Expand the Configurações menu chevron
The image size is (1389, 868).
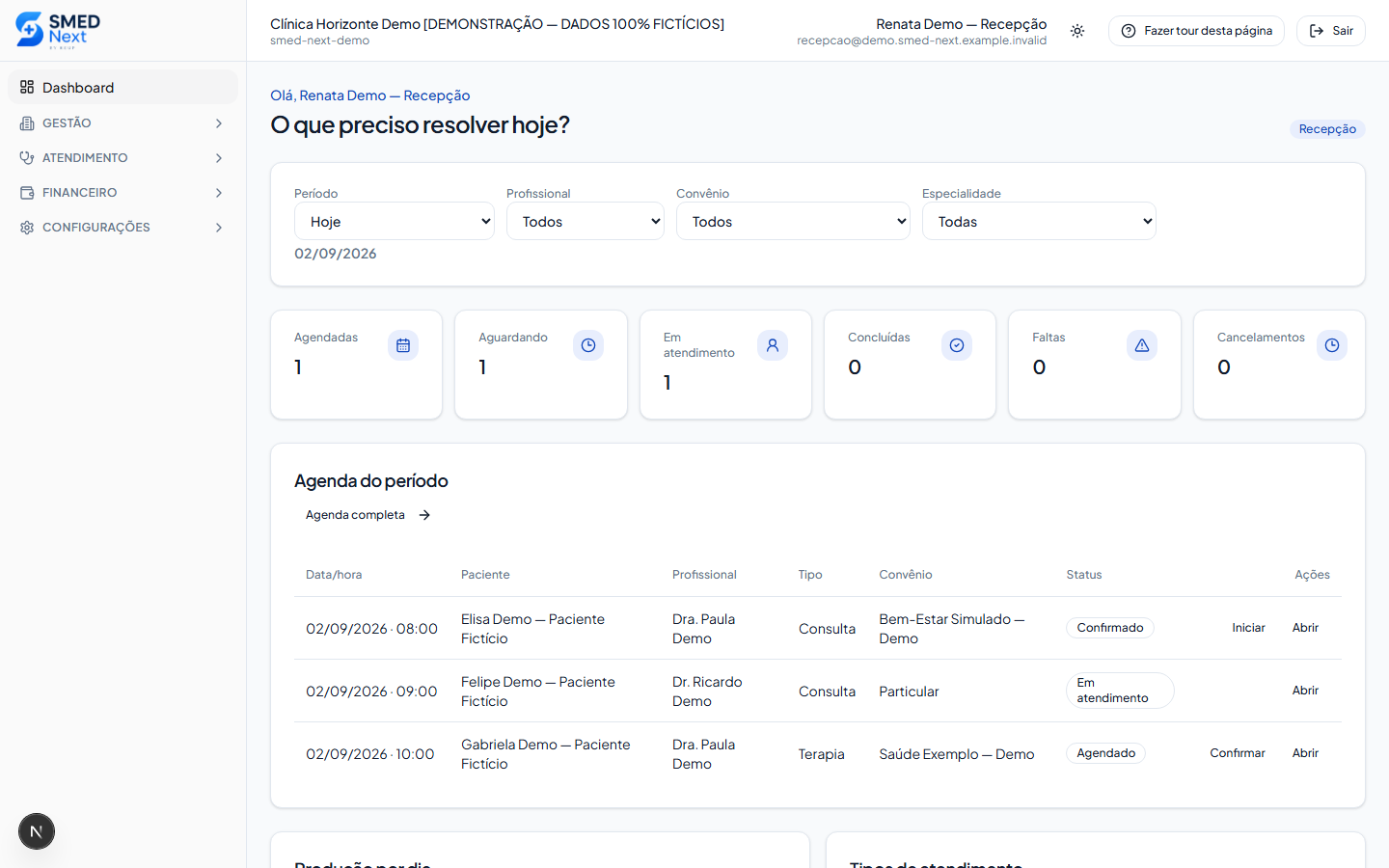tap(219, 228)
